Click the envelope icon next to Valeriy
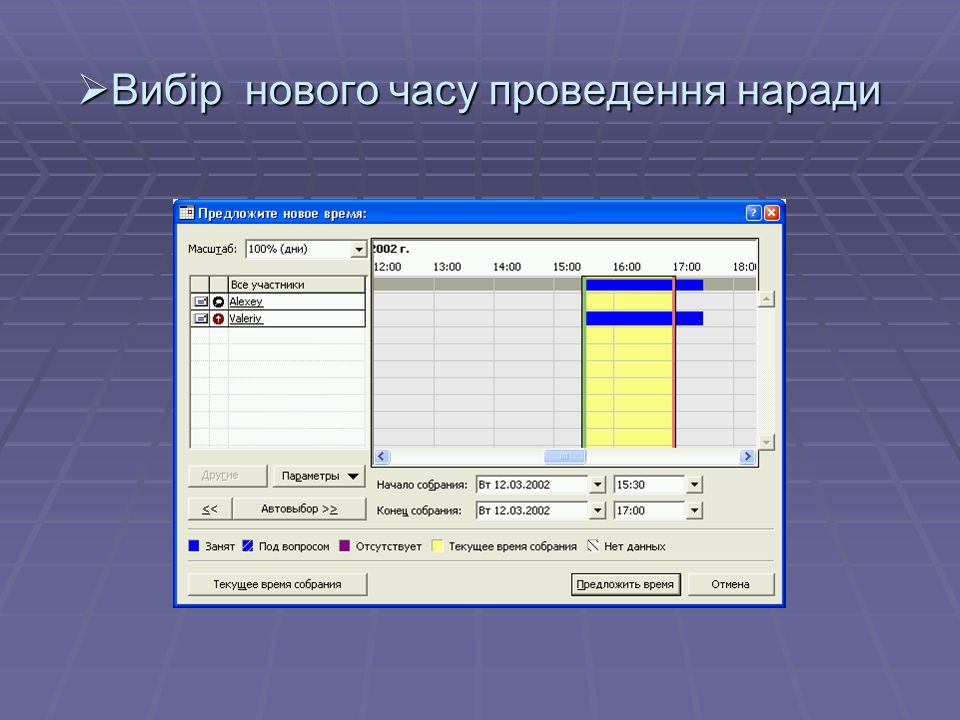The image size is (960, 720). (200, 318)
